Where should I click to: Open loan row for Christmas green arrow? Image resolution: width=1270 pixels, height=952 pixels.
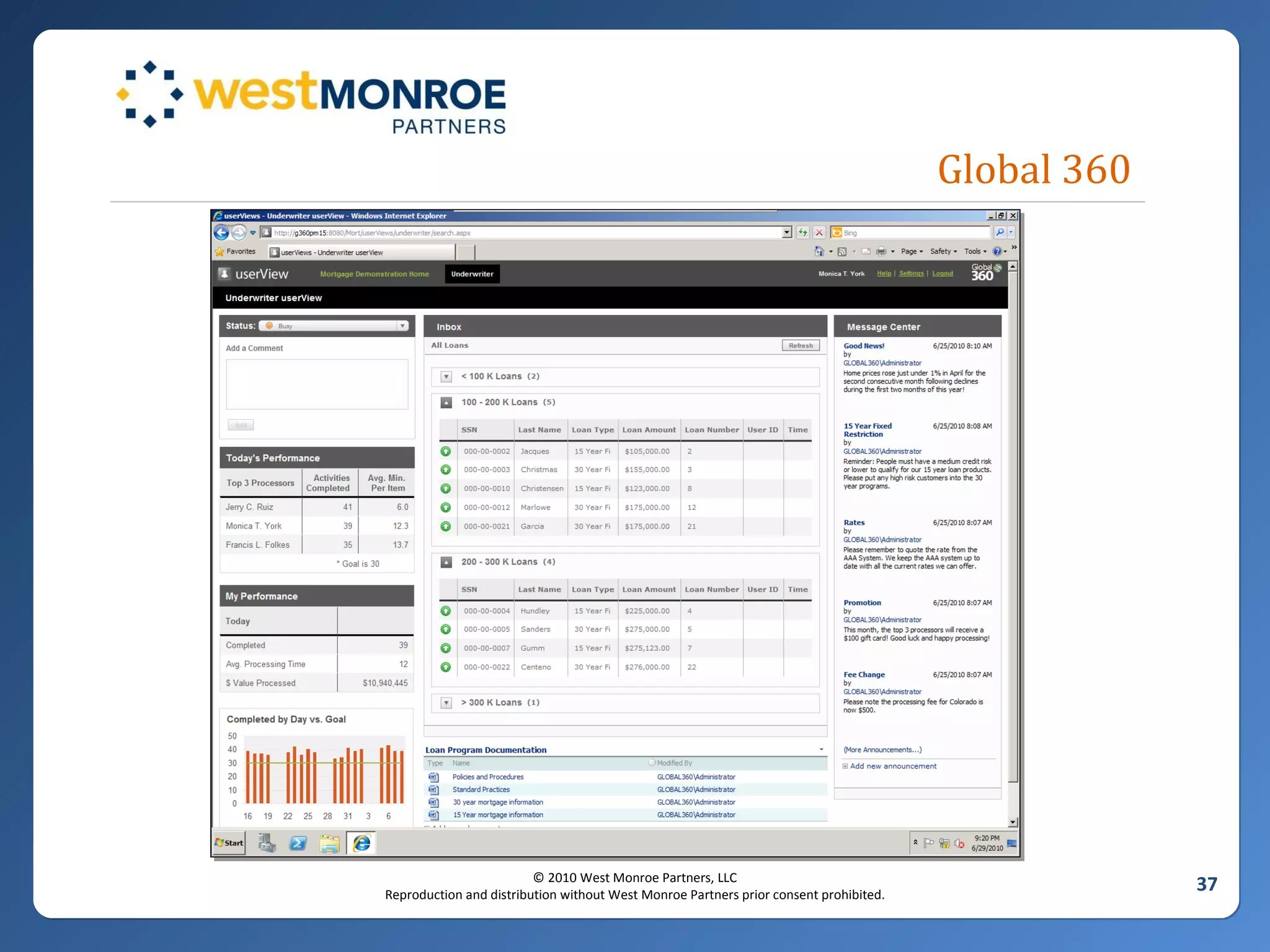coord(445,470)
